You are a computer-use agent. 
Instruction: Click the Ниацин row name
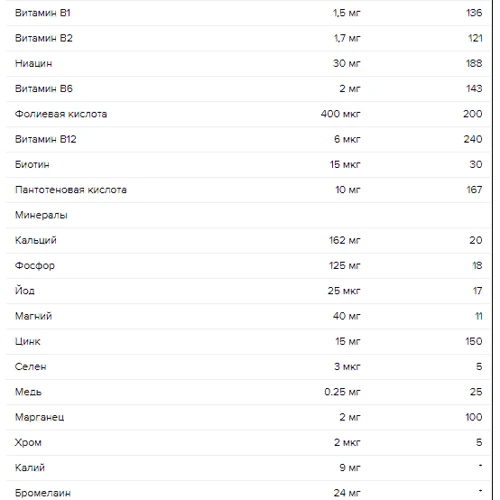[34, 63]
